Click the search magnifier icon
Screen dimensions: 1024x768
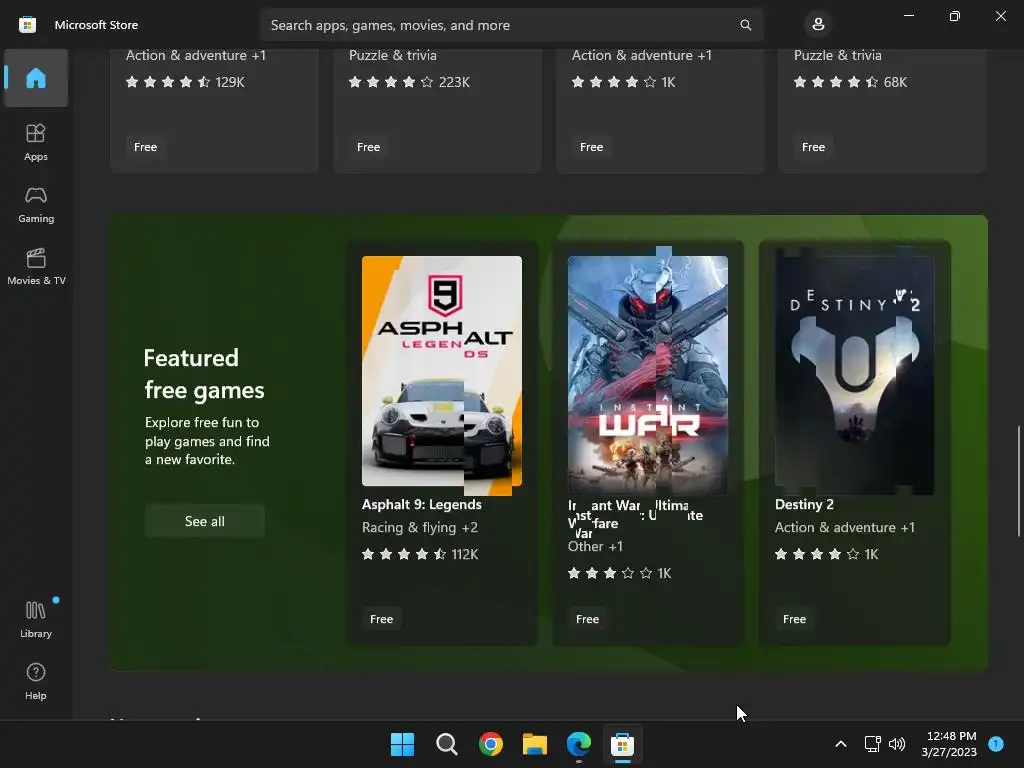point(745,25)
